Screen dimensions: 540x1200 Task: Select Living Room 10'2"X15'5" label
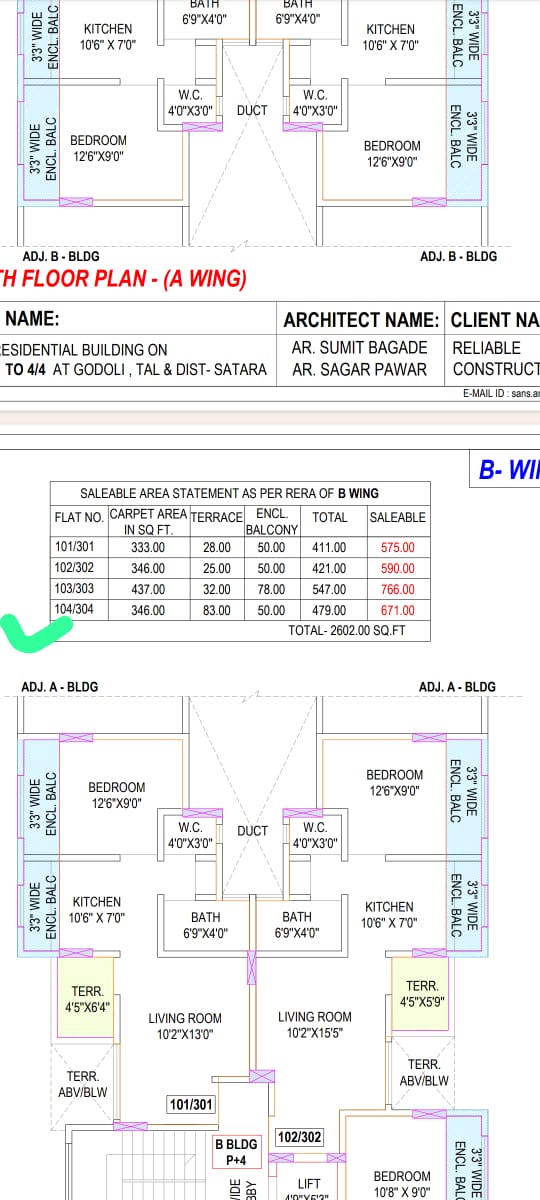[x=315, y=1024]
